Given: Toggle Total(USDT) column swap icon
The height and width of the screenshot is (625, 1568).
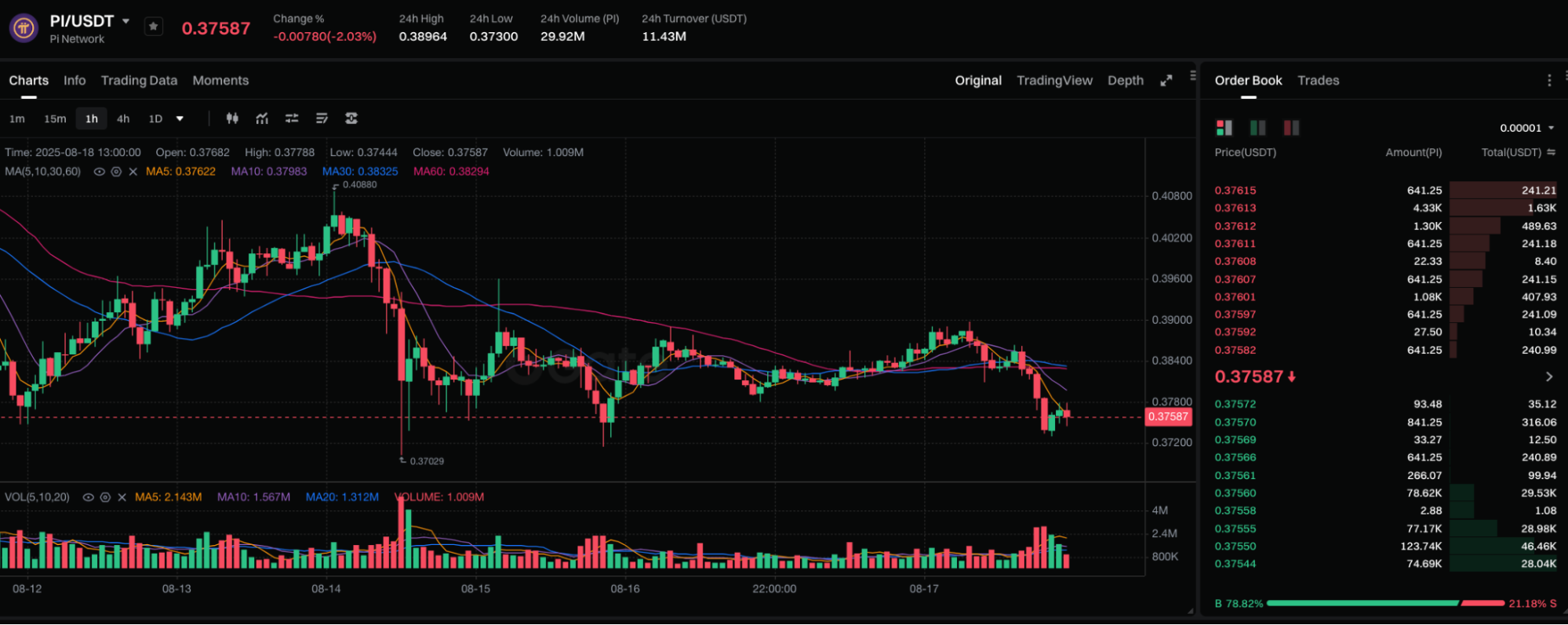Looking at the screenshot, I should pos(1551,152).
